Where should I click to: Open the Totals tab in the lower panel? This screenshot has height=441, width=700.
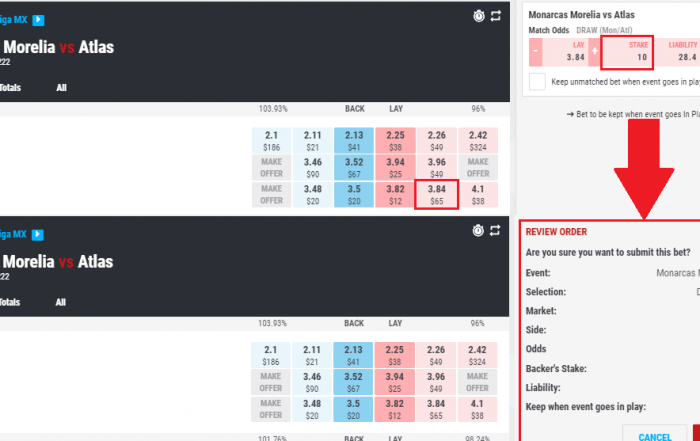point(10,303)
